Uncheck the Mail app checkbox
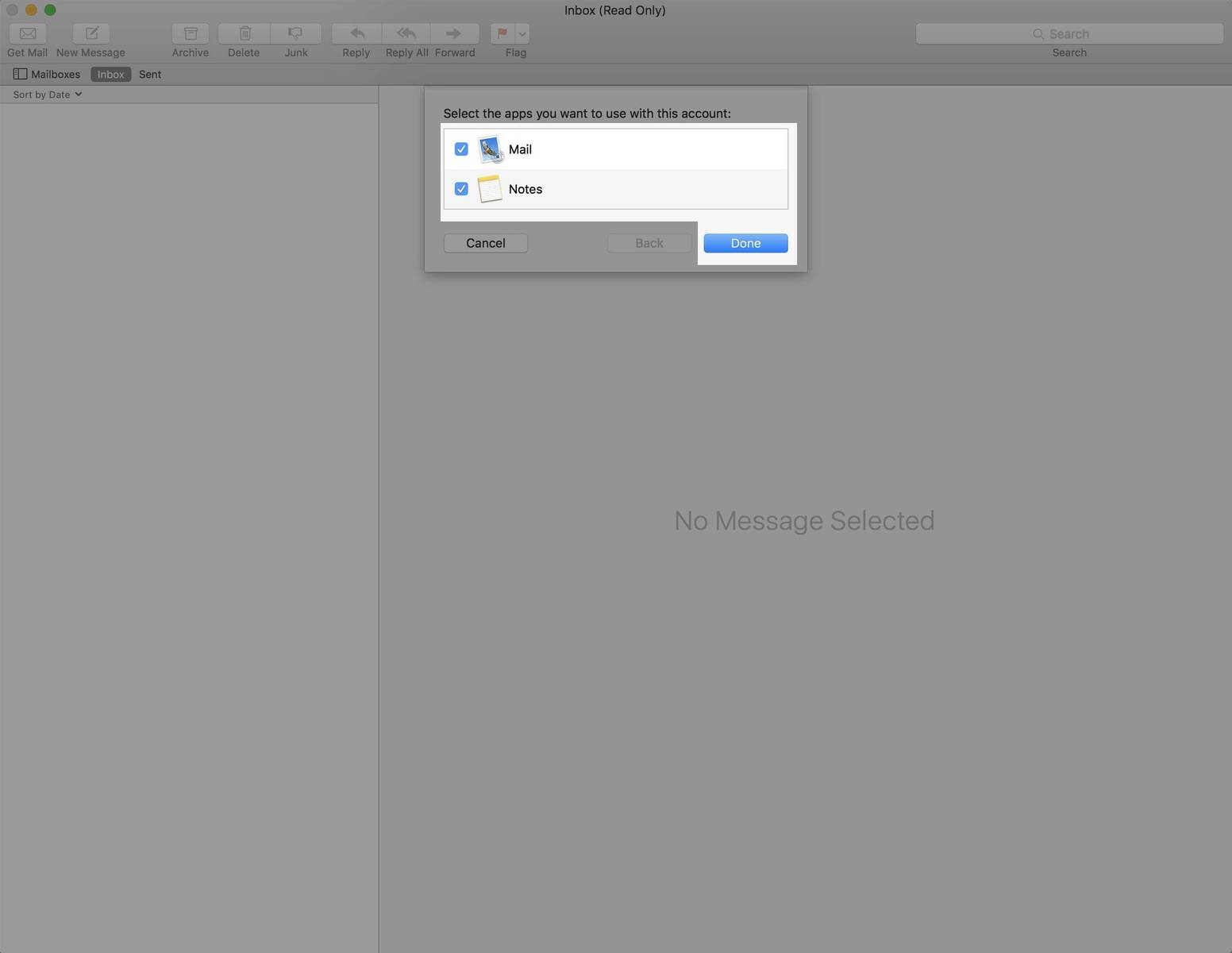Viewport: 1232px width, 953px height. tap(461, 149)
